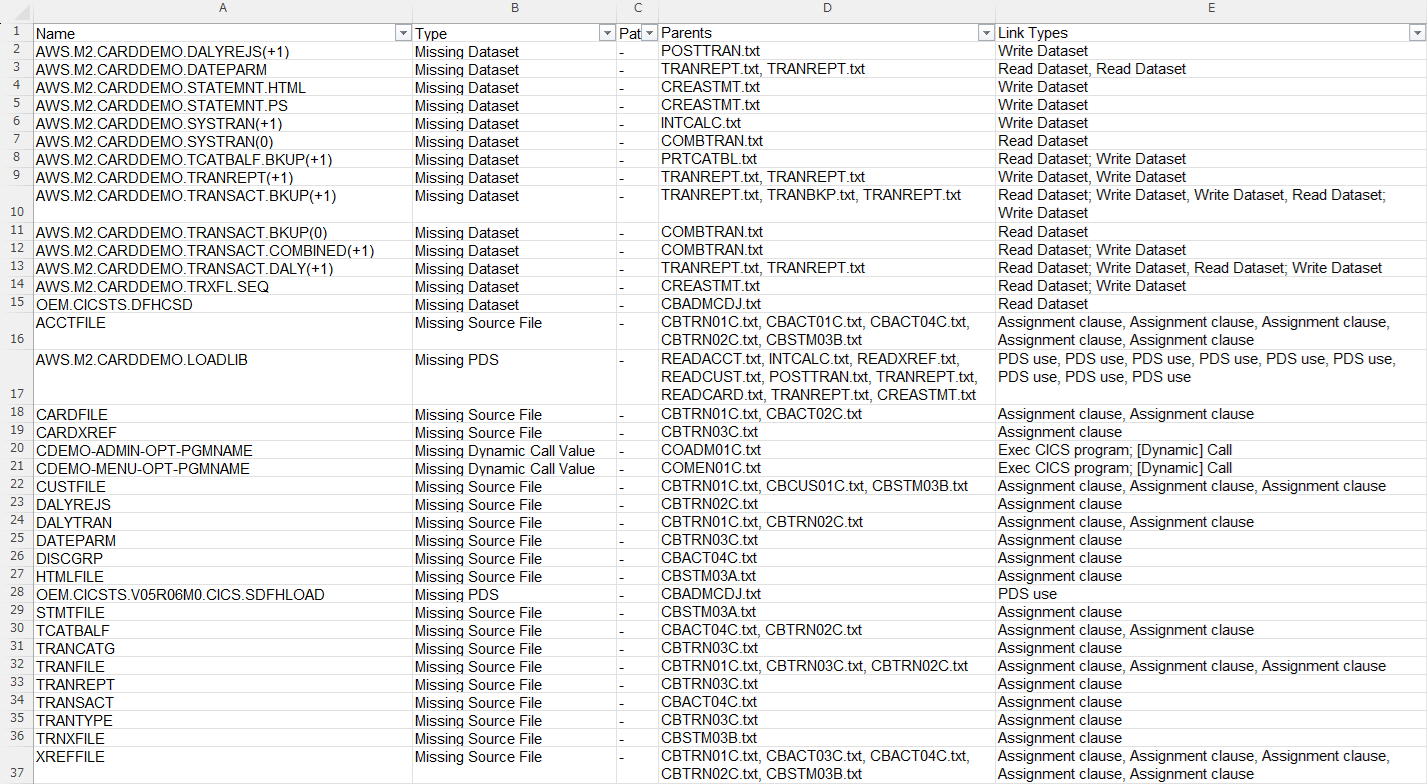Select column E header

1211,7
